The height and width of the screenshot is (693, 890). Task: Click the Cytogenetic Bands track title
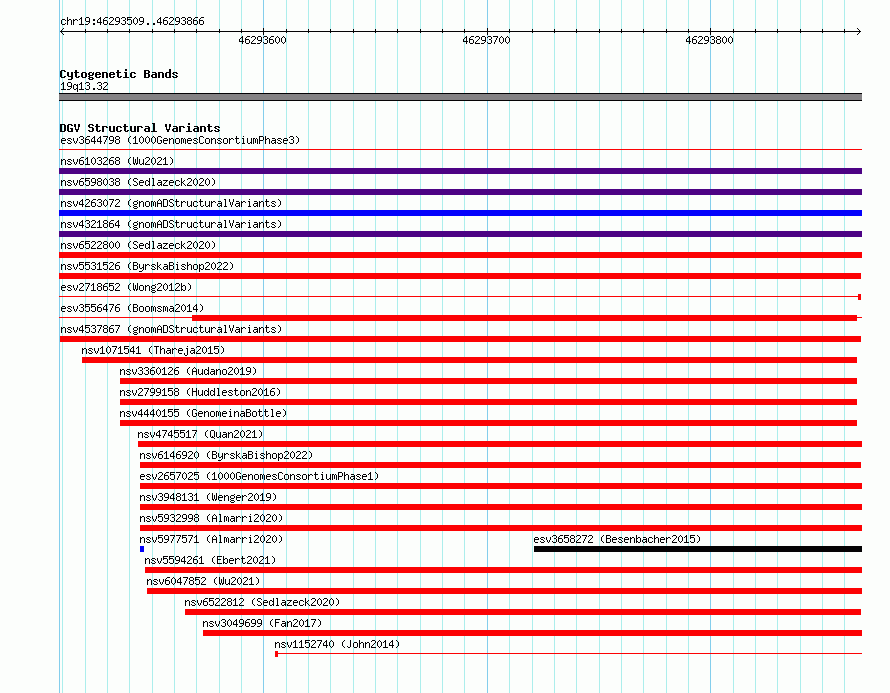pos(119,74)
